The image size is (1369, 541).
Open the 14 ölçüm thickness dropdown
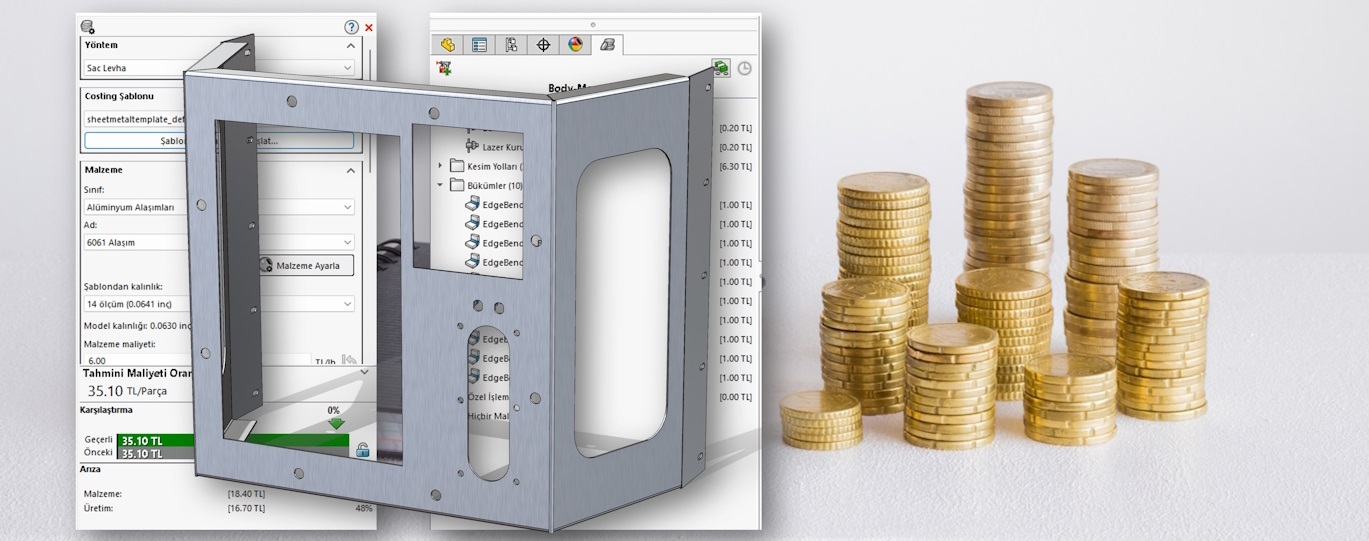pos(219,303)
